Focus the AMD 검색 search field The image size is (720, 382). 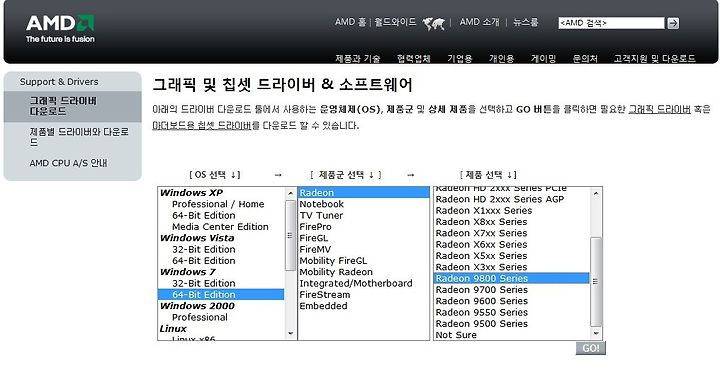pos(611,23)
